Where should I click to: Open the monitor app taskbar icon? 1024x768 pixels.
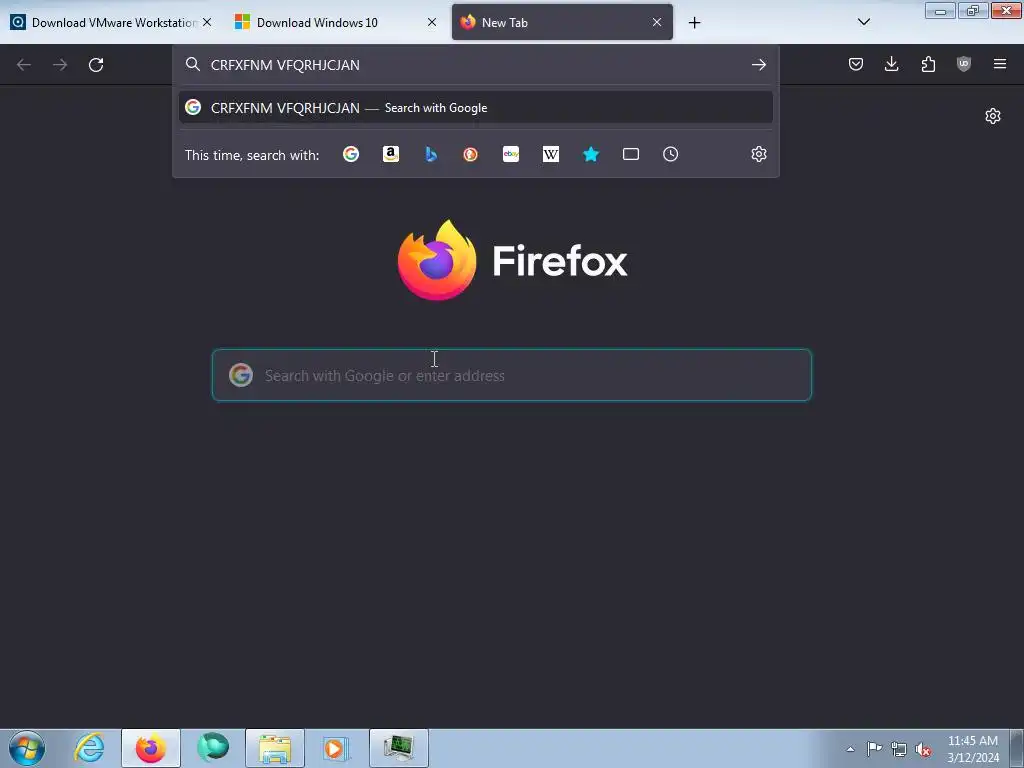[398, 748]
